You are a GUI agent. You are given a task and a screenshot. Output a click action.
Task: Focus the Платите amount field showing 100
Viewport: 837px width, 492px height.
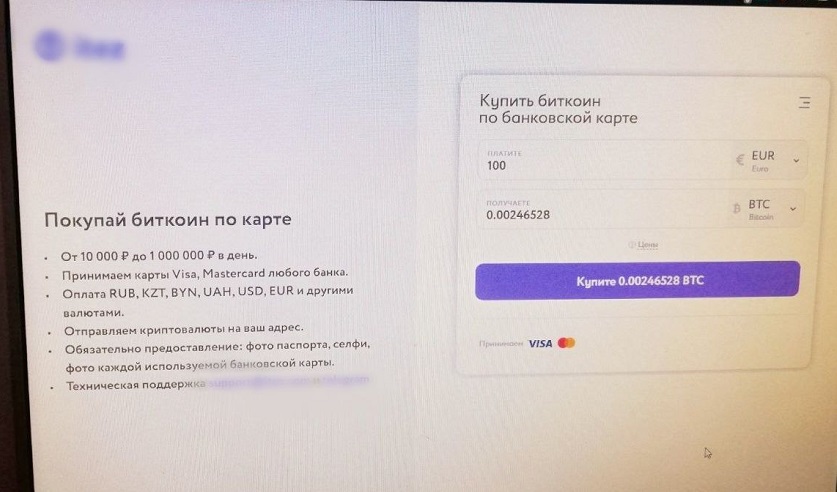coord(605,160)
